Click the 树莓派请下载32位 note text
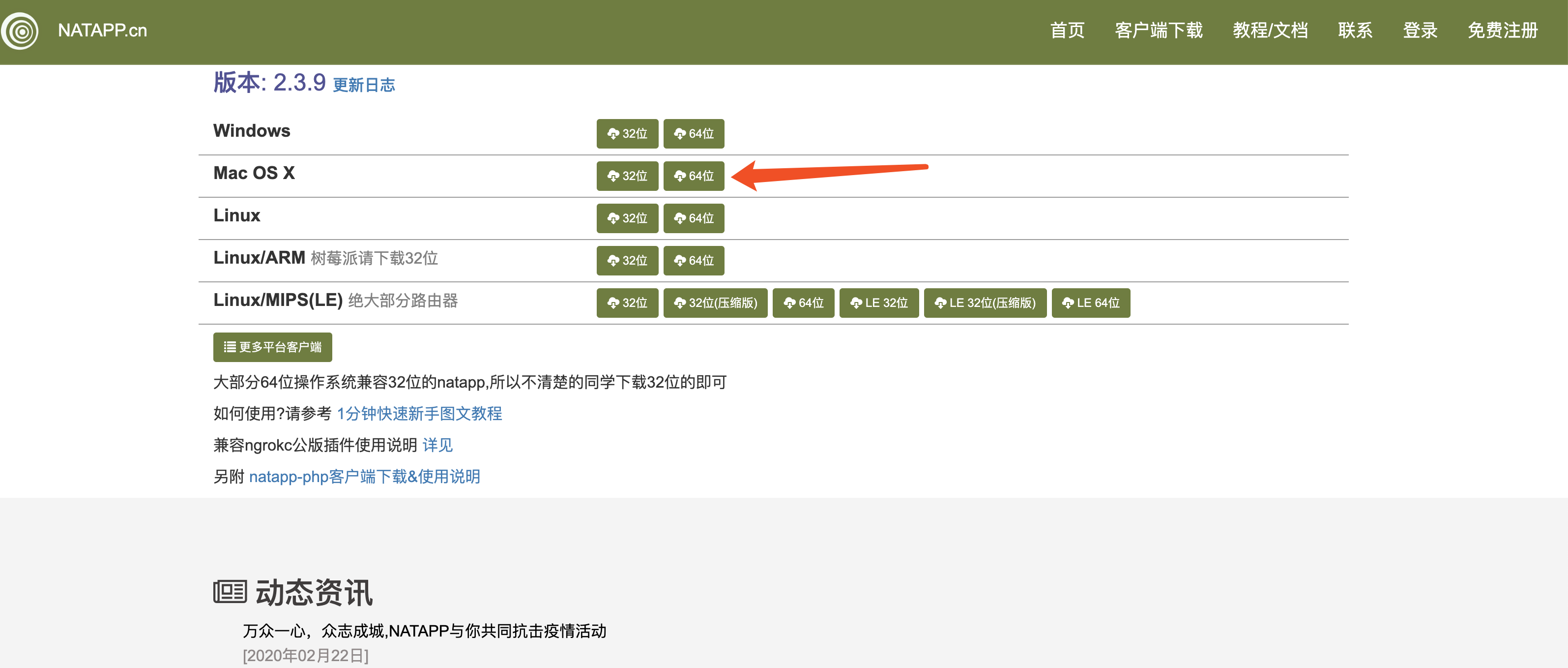 pos(375,259)
